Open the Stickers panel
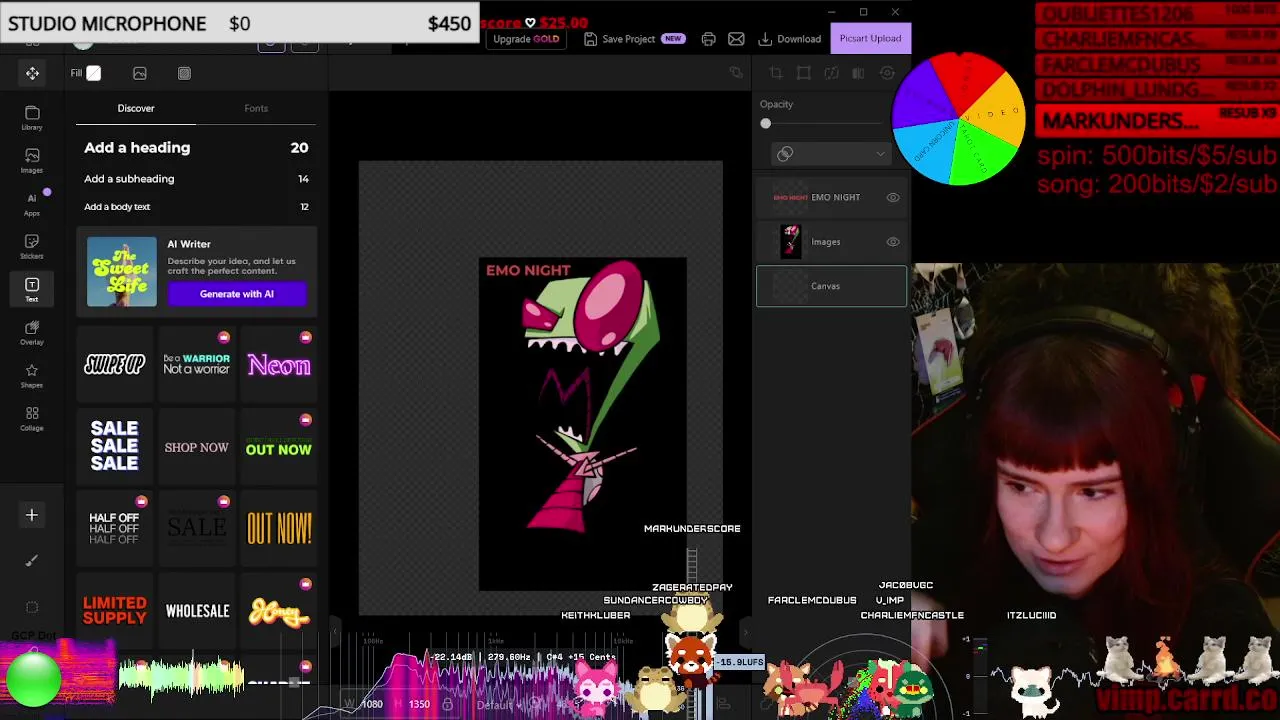Image resolution: width=1280 pixels, height=720 pixels. click(32, 247)
